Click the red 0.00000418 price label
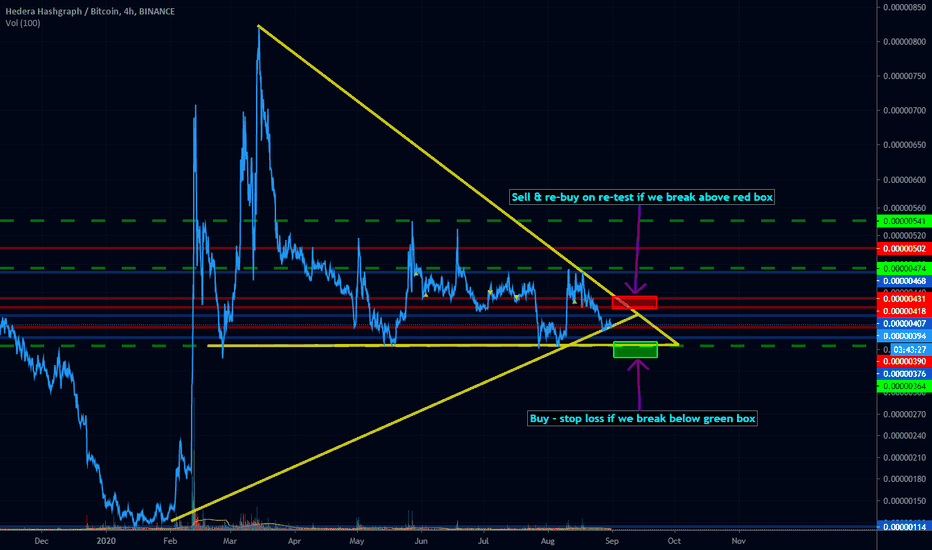Viewport: 932px width, 550px height. tap(904, 311)
